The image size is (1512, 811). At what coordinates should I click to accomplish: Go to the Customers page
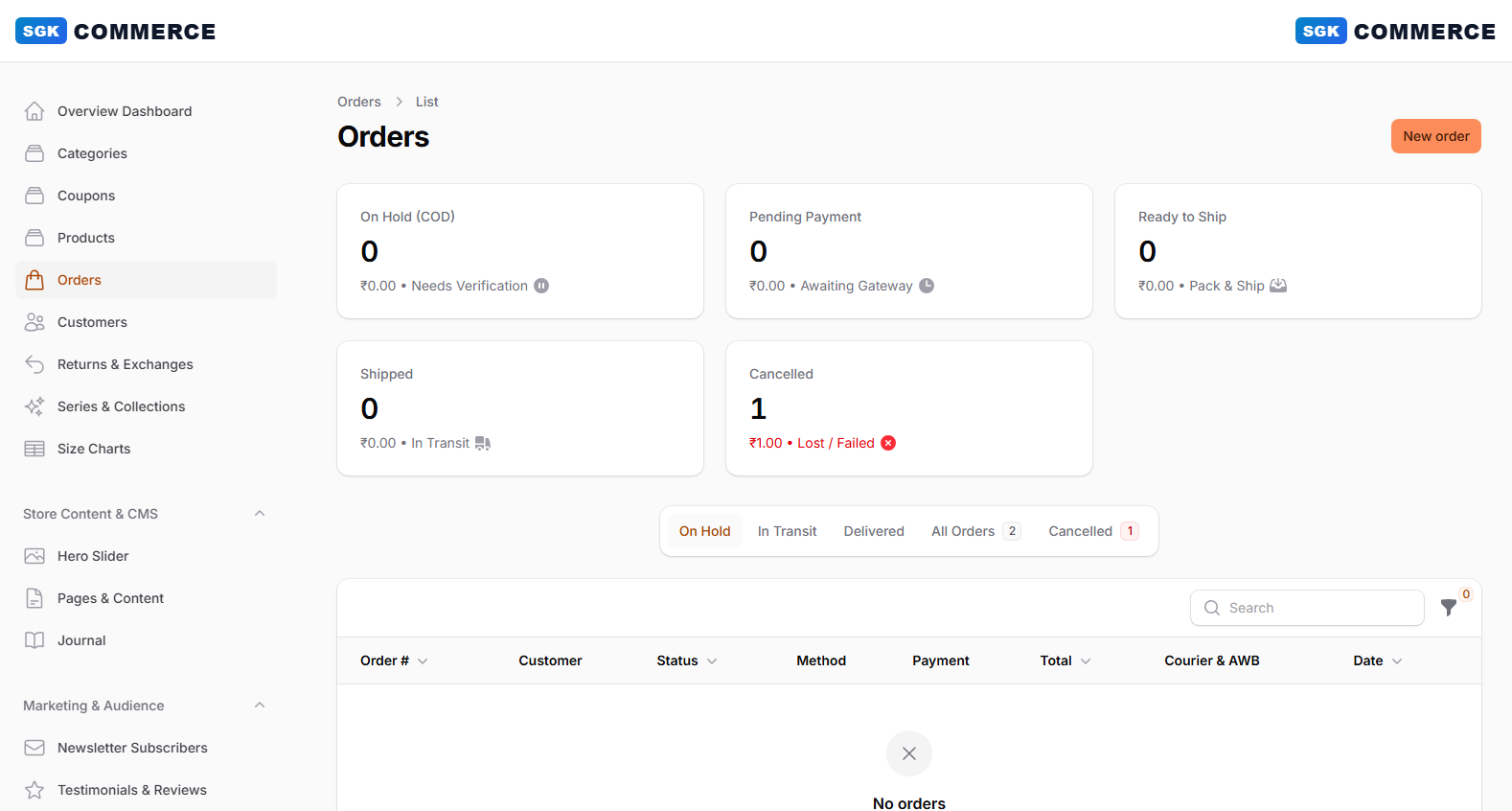[x=147, y=322]
